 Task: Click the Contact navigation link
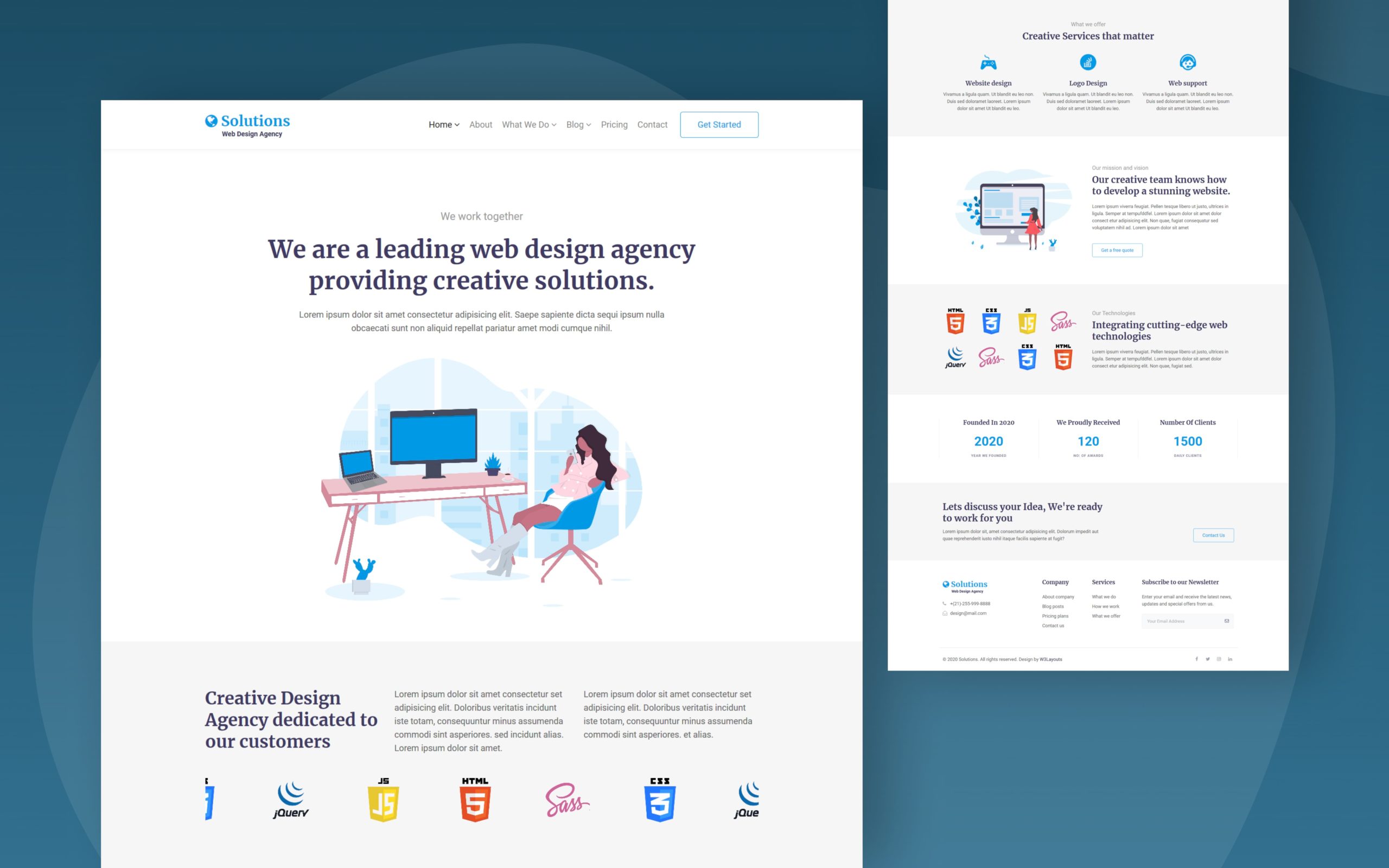click(651, 124)
